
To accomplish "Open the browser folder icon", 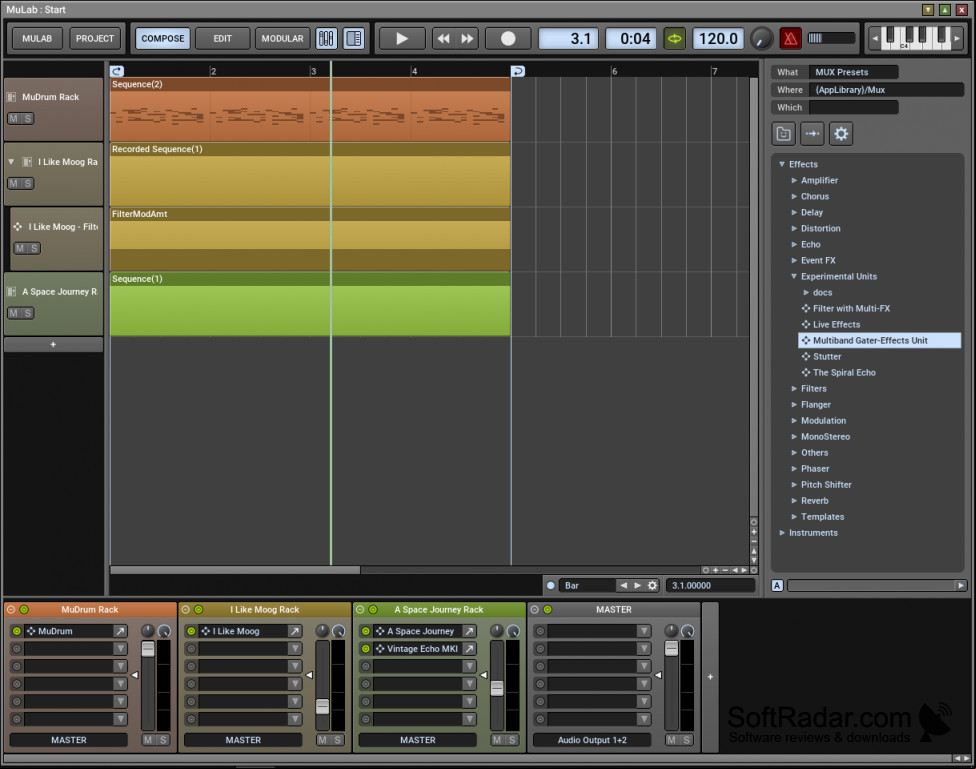I will point(784,133).
